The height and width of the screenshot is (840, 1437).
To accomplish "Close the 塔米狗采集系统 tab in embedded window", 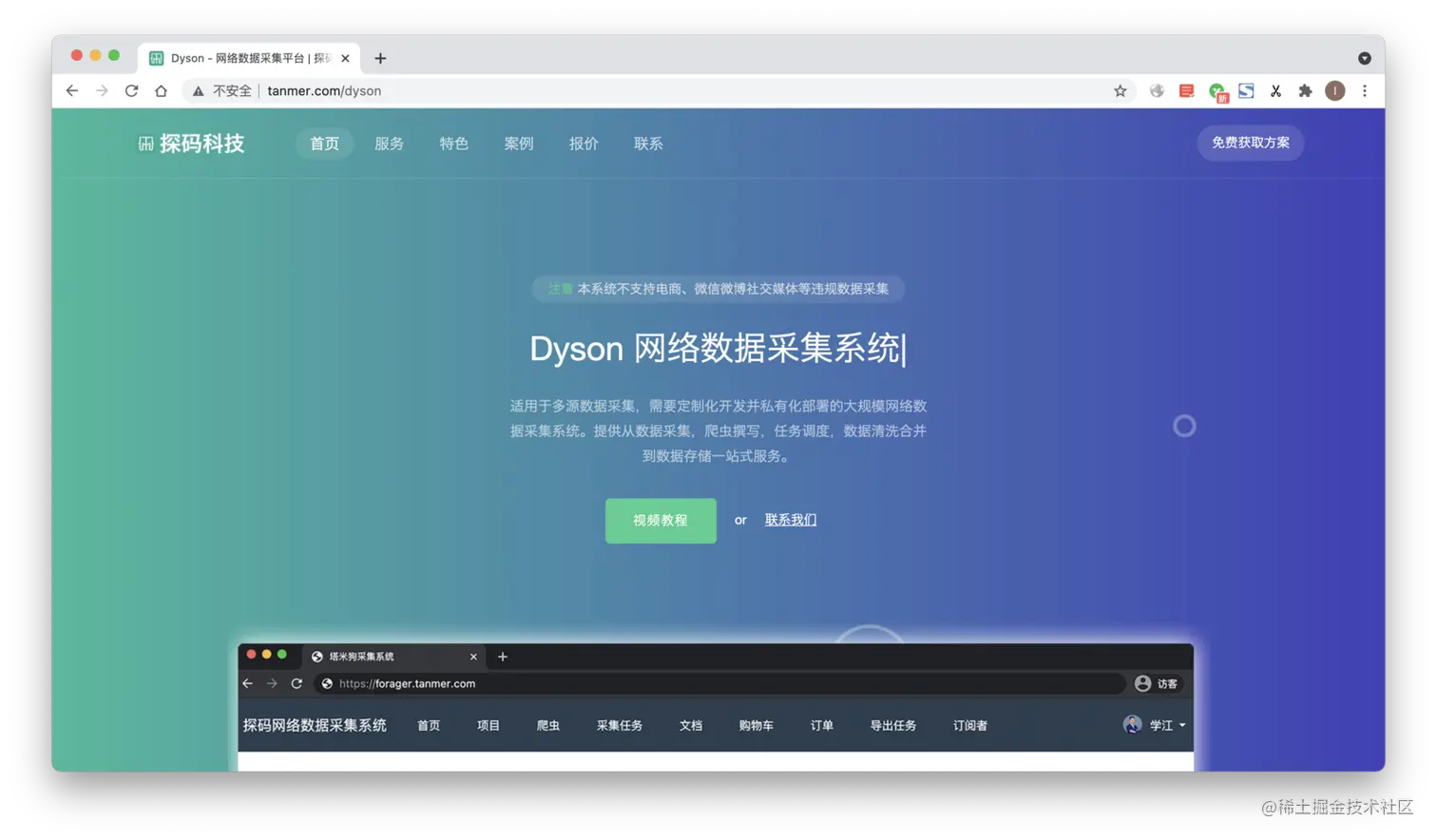I will pos(473,657).
